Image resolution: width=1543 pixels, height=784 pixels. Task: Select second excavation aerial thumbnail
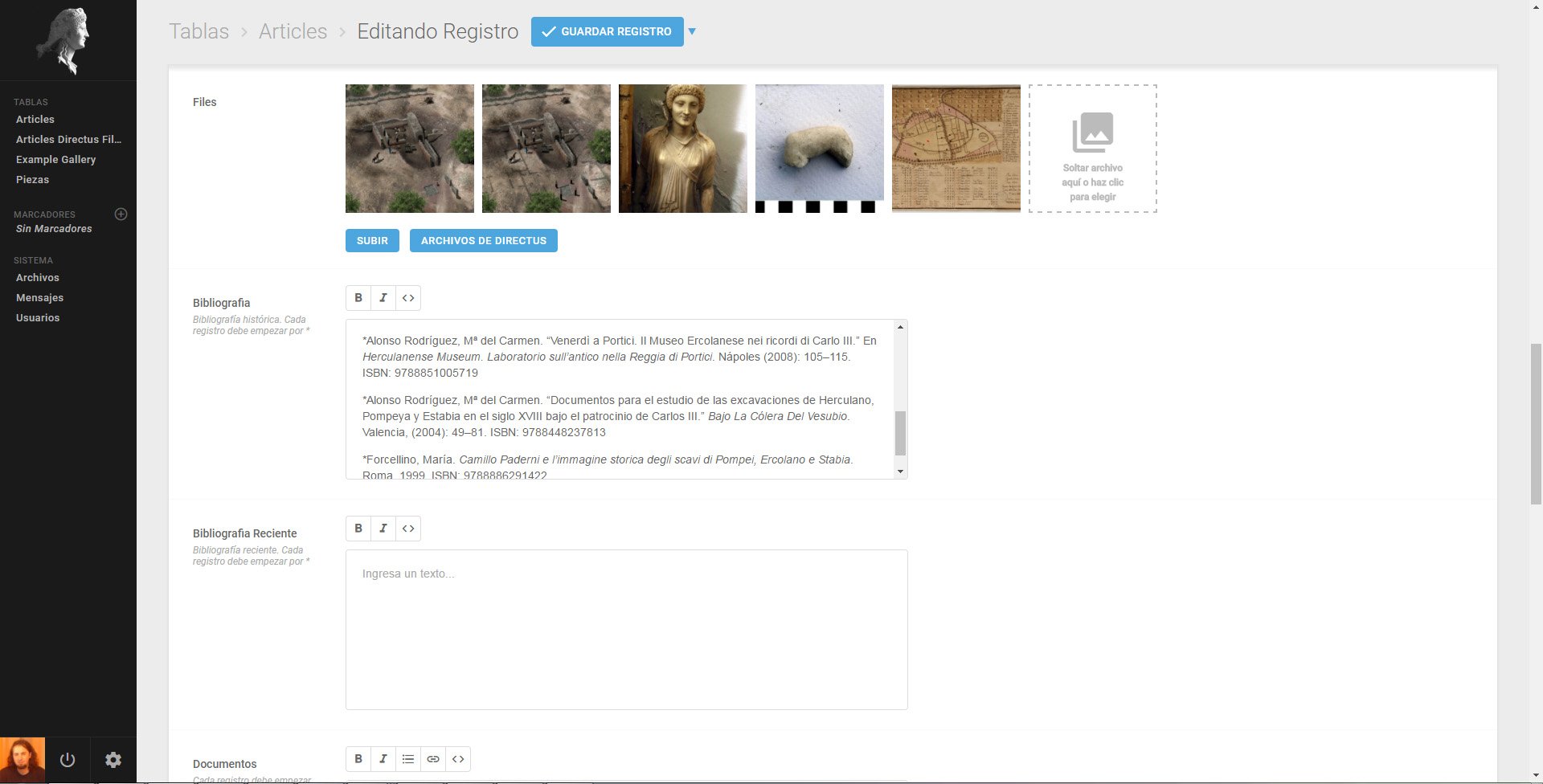546,149
